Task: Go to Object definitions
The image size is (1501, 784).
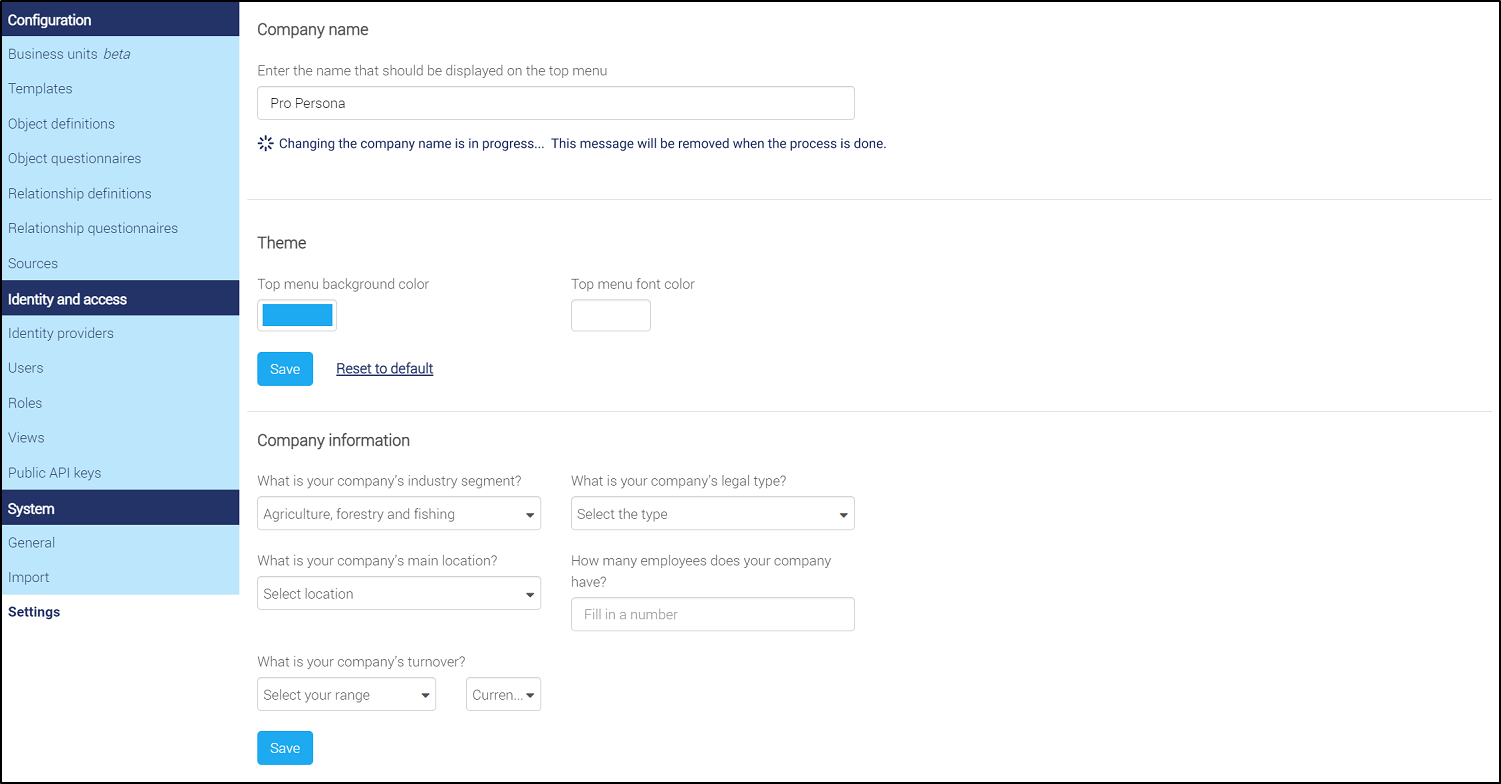Action: click(61, 124)
